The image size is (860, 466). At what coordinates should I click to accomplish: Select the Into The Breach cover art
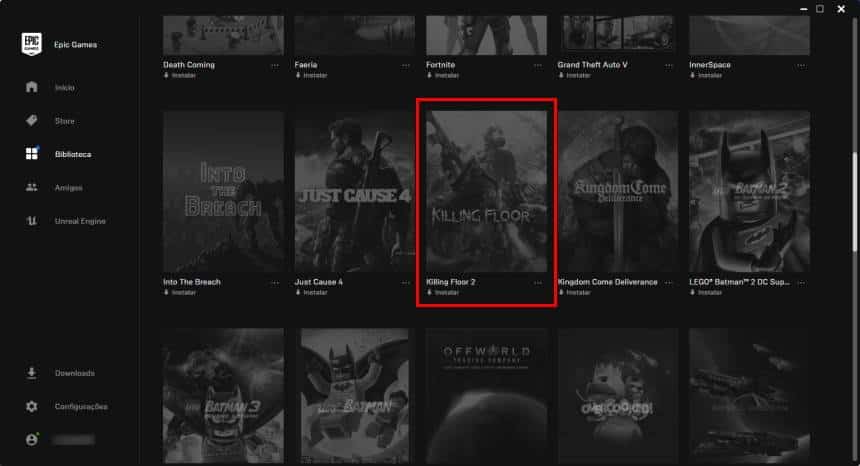click(223, 191)
